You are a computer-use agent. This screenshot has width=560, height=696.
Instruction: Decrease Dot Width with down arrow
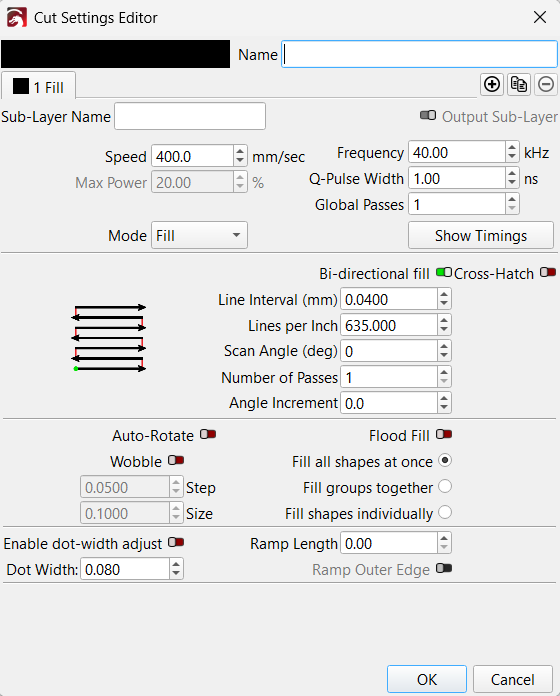(x=176, y=574)
